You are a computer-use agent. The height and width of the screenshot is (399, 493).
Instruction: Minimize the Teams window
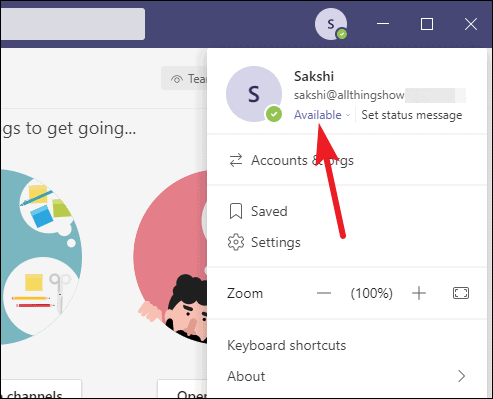[x=383, y=24]
